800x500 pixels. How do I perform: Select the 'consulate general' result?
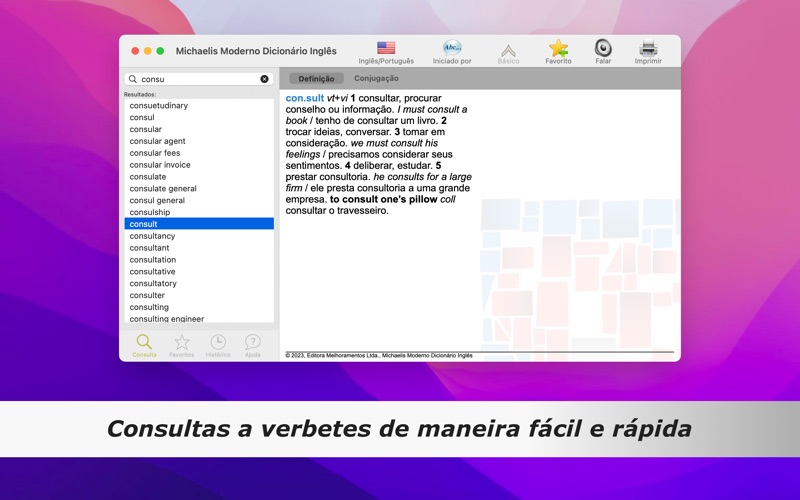pos(199,188)
